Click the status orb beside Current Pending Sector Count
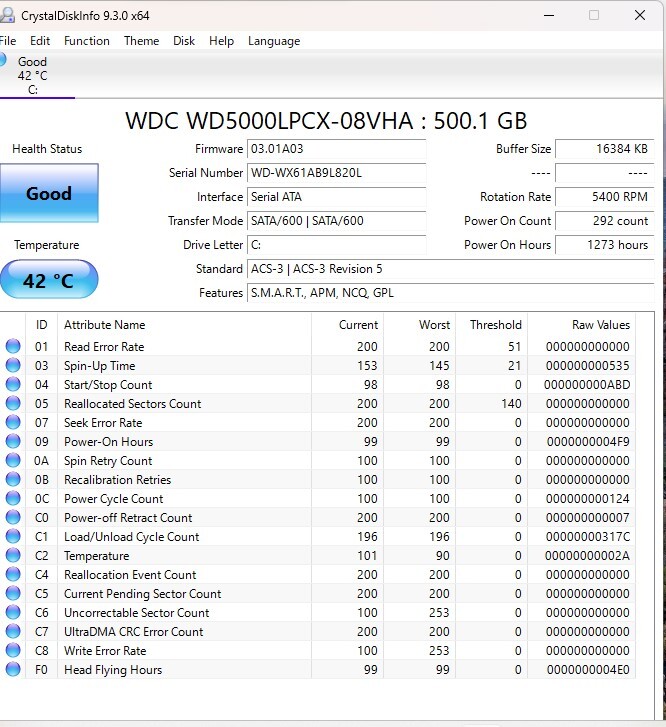 pyautogui.click(x=13, y=593)
